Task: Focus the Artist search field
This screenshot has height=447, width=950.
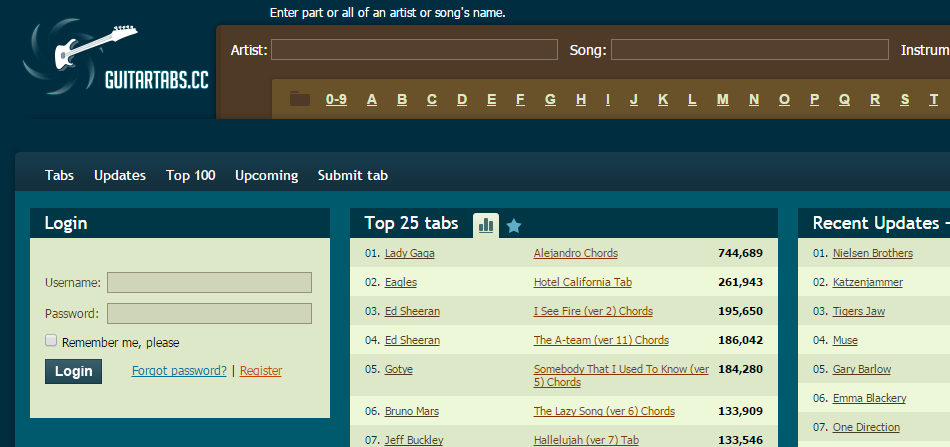Action: (x=414, y=50)
